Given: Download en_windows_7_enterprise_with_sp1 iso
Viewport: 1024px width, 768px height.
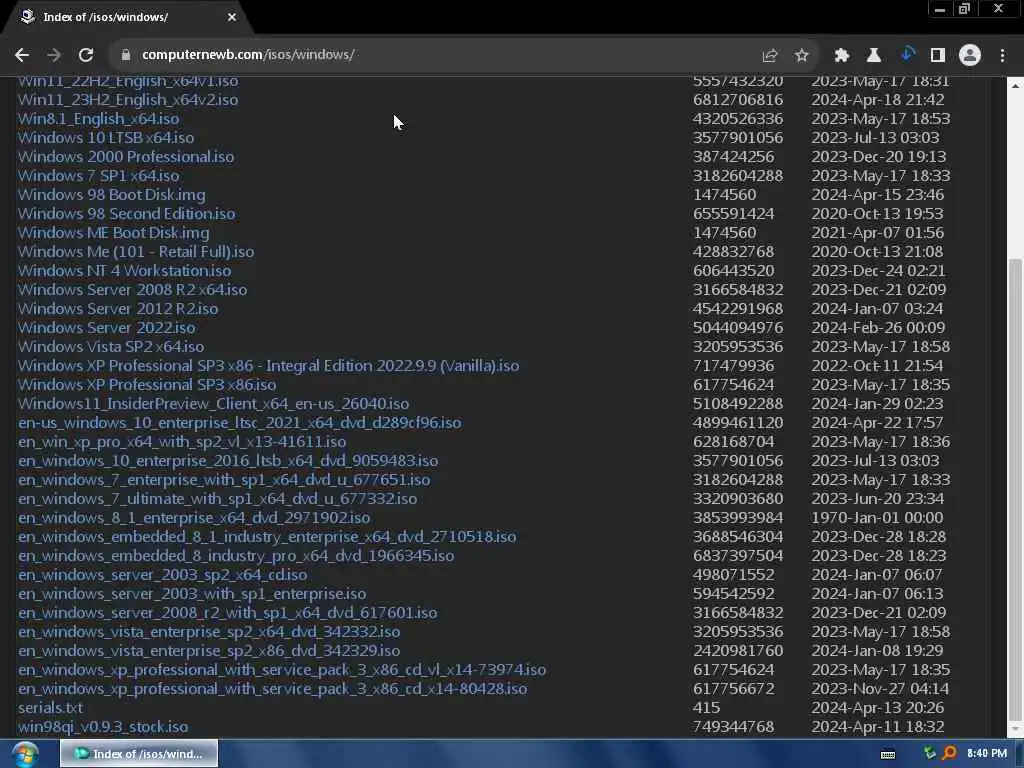Looking at the screenshot, I should pos(224,479).
